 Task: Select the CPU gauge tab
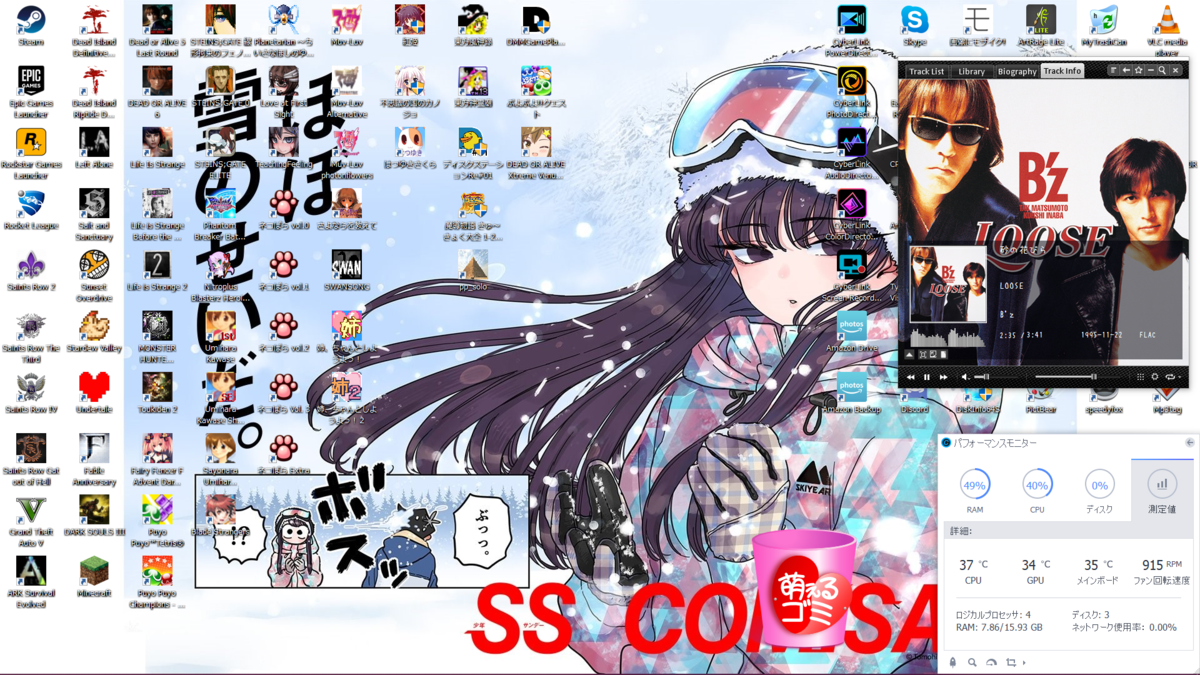tap(1037, 491)
